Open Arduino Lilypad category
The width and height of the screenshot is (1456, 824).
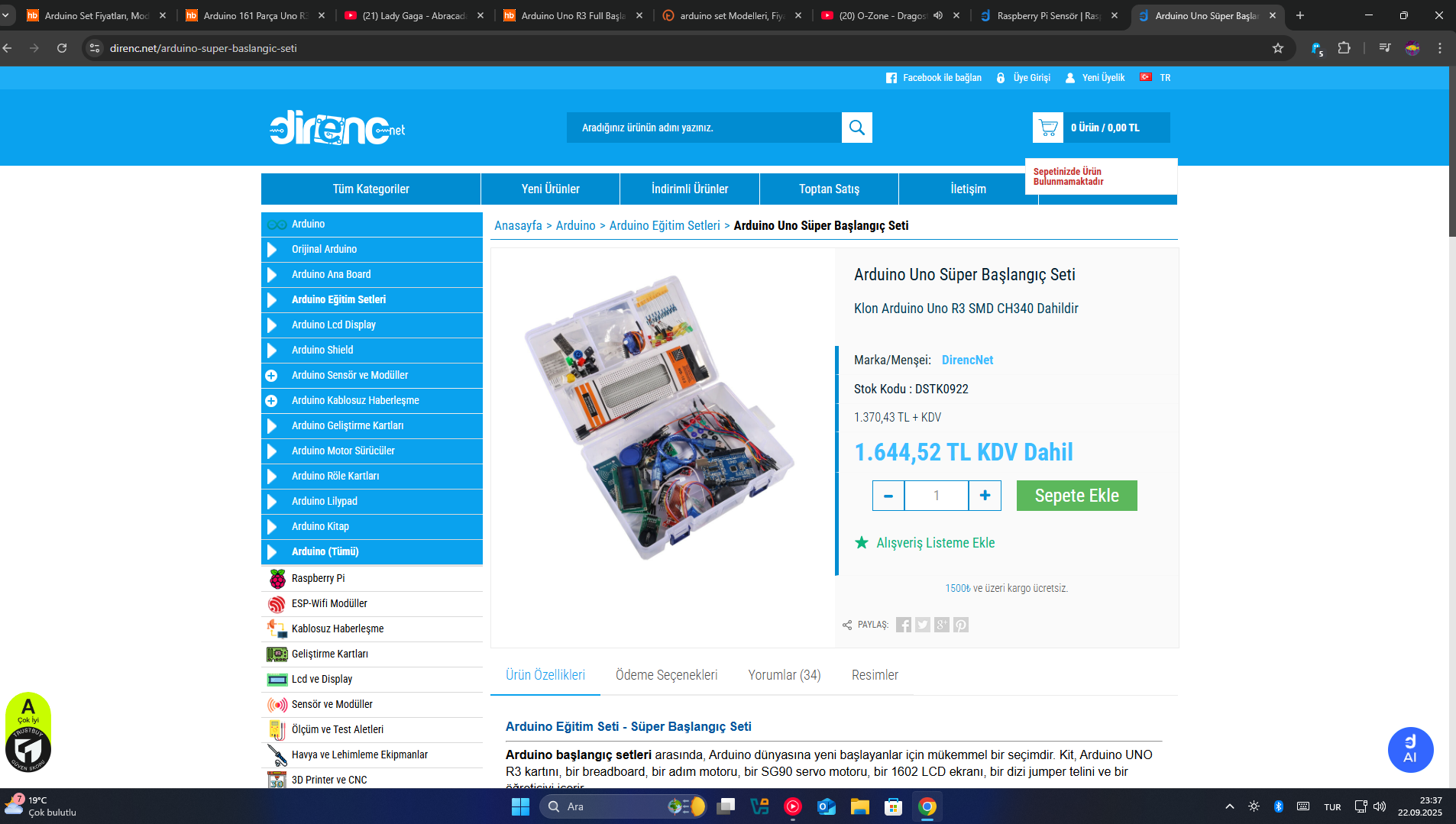(x=371, y=501)
